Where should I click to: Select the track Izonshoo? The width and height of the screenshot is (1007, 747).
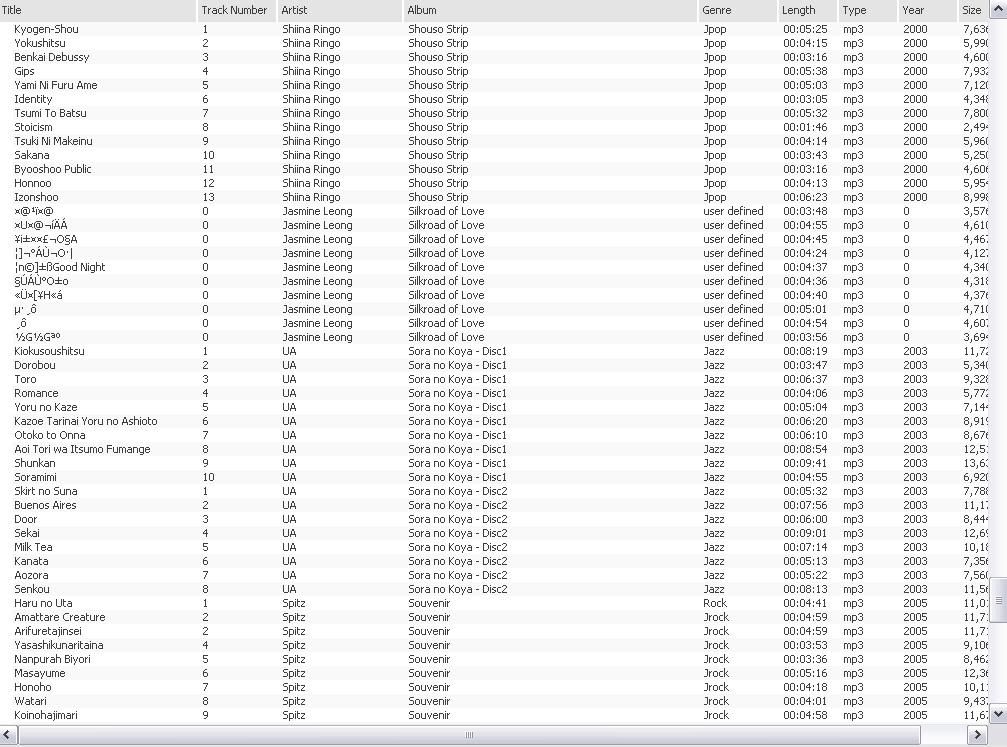pyautogui.click(x=36, y=197)
